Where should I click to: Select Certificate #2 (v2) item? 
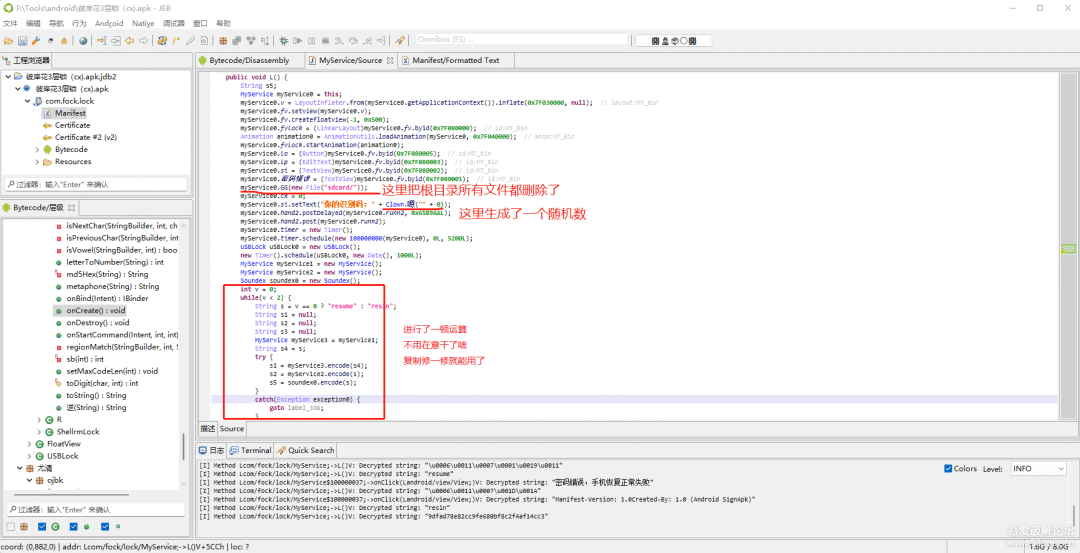86,137
